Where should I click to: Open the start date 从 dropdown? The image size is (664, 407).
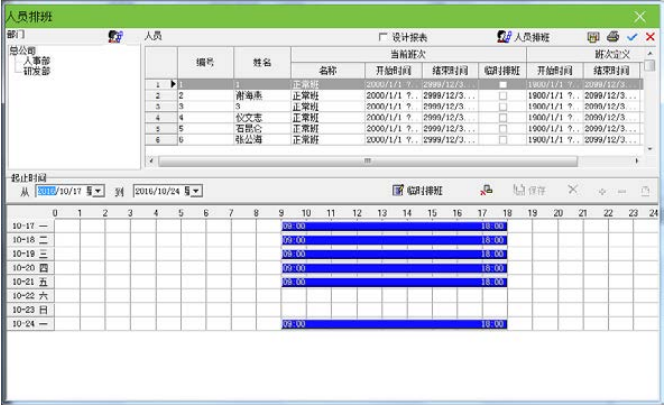(x=98, y=191)
